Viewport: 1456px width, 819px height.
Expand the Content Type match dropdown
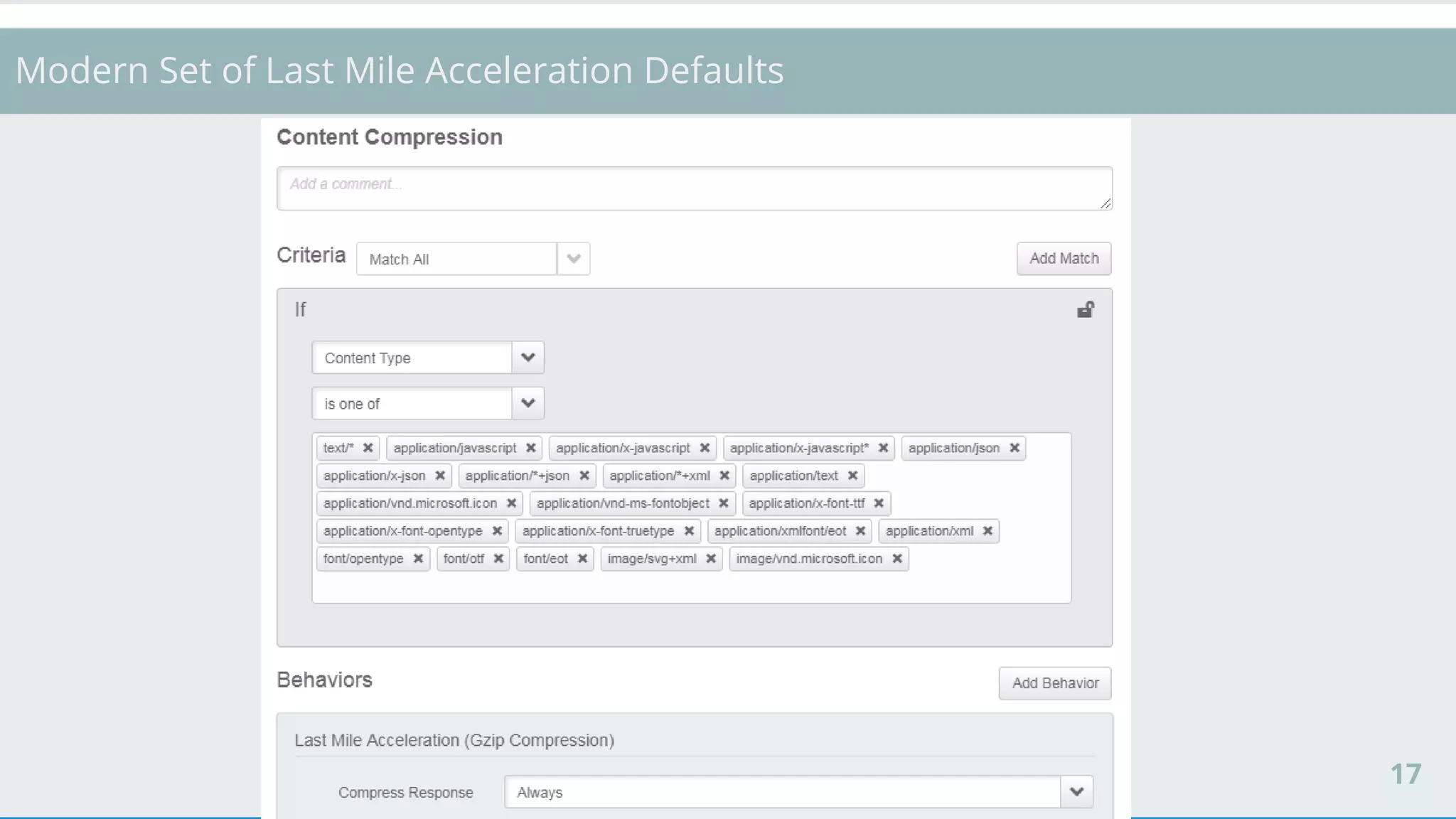tap(528, 358)
